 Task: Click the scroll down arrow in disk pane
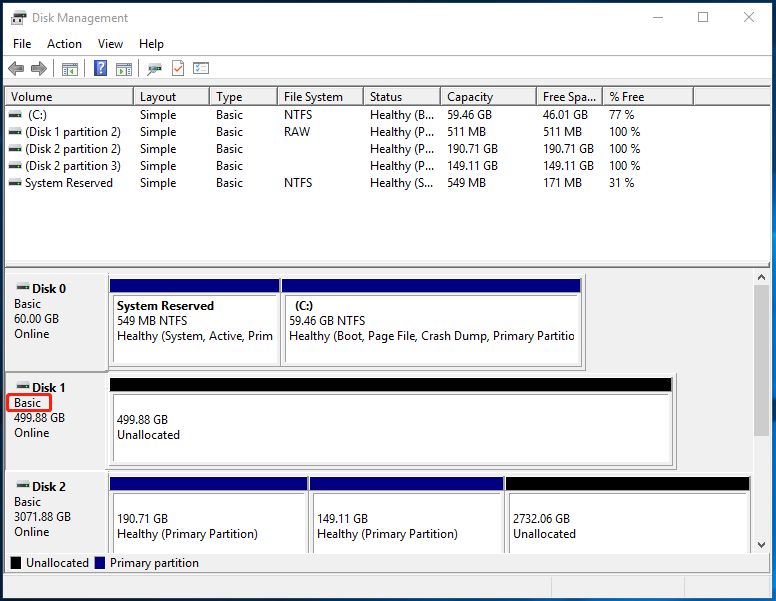[x=761, y=545]
